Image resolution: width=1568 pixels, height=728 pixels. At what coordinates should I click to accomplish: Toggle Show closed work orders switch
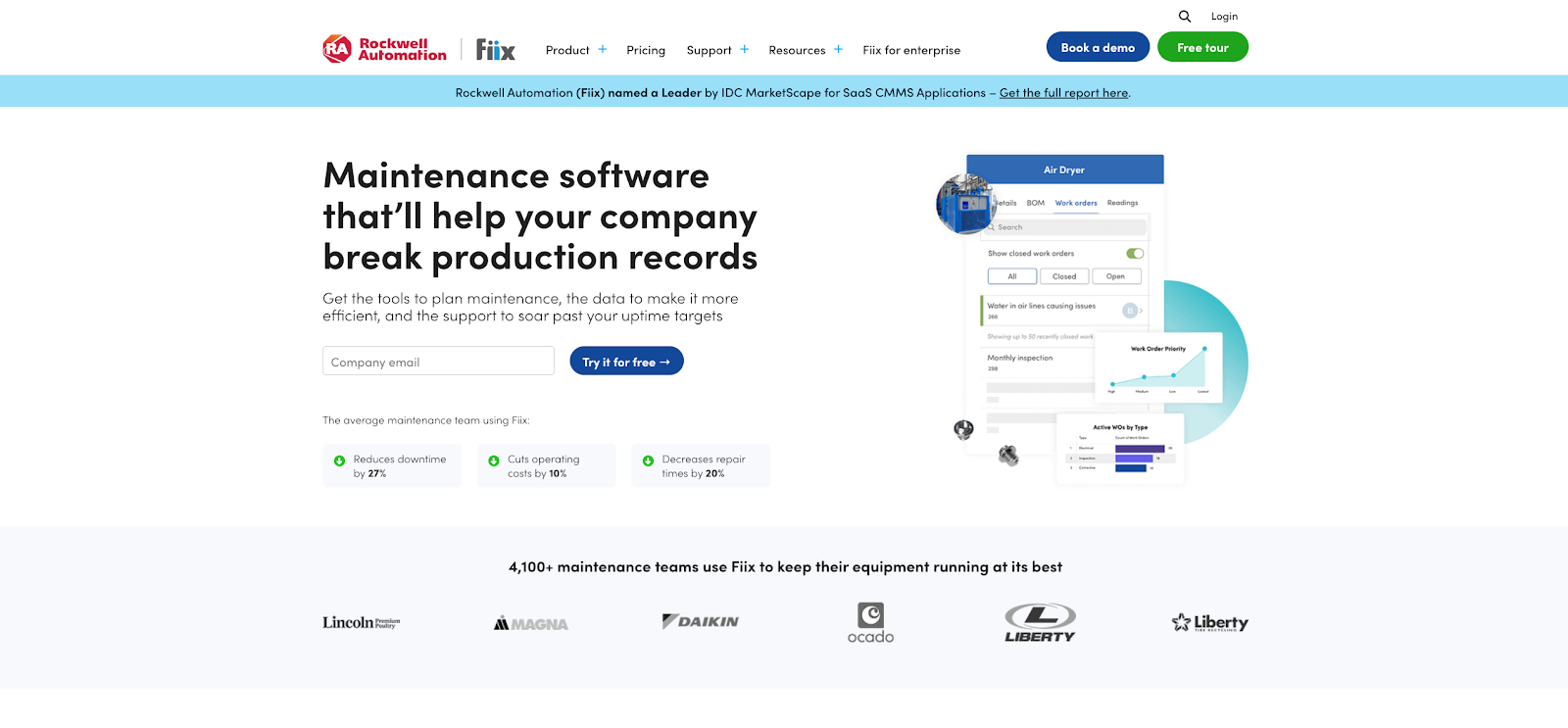pos(1135,254)
